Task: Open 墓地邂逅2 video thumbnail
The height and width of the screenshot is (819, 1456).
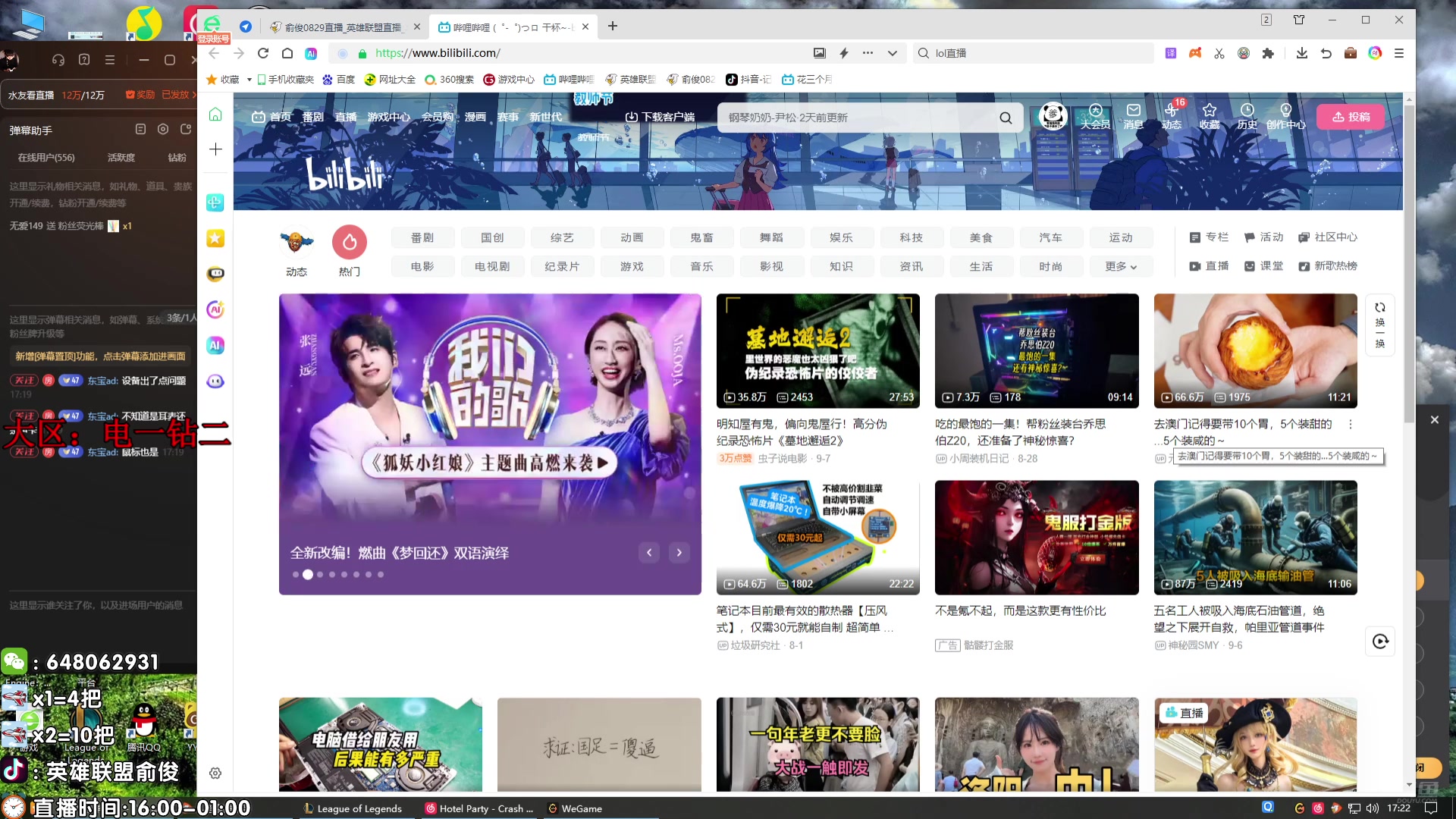Action: tap(818, 351)
